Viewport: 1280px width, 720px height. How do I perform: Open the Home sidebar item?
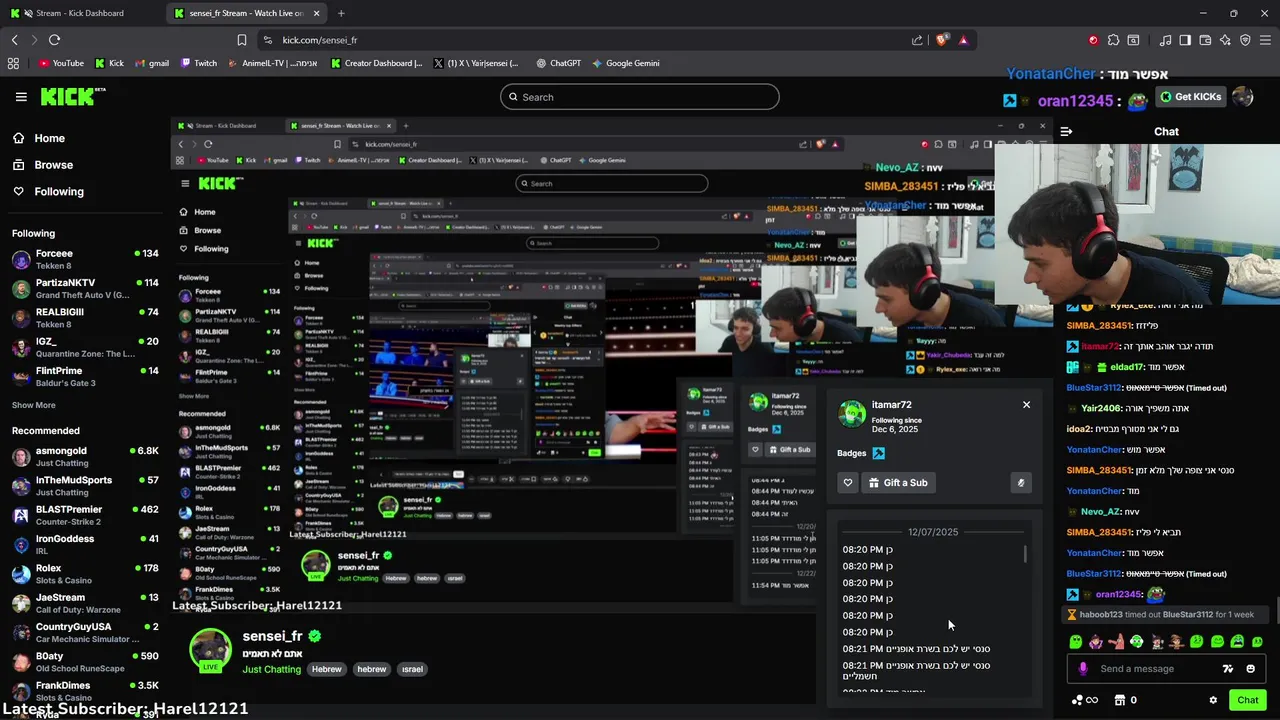49,138
